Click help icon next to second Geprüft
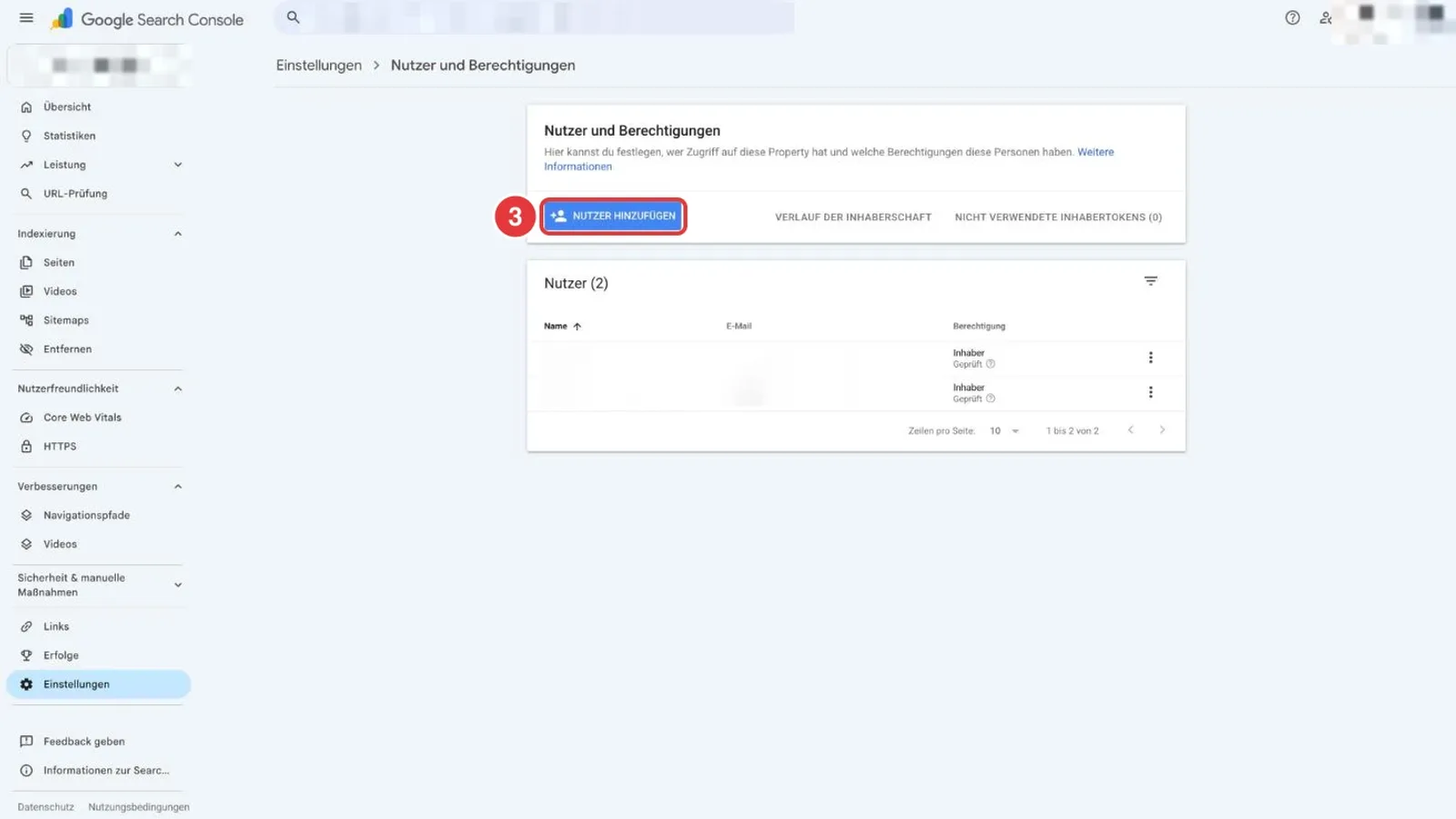The height and width of the screenshot is (819, 1456). pyautogui.click(x=990, y=399)
